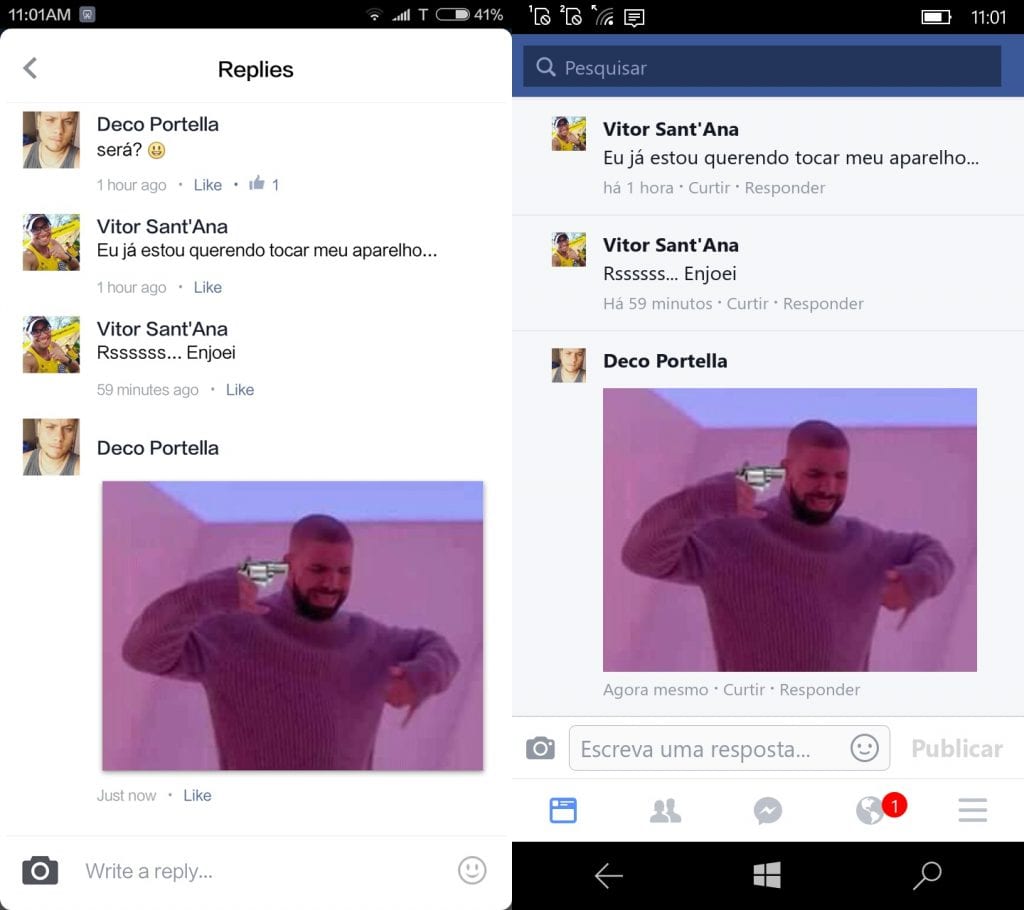Open Deco Portella avatar in right phone

pyautogui.click(x=568, y=365)
